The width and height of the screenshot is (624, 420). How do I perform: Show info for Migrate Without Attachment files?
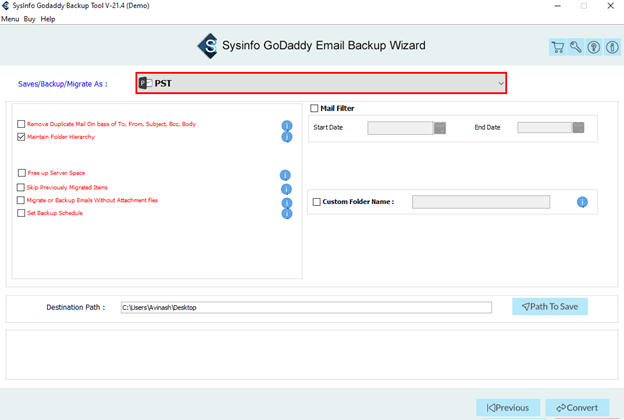(287, 203)
